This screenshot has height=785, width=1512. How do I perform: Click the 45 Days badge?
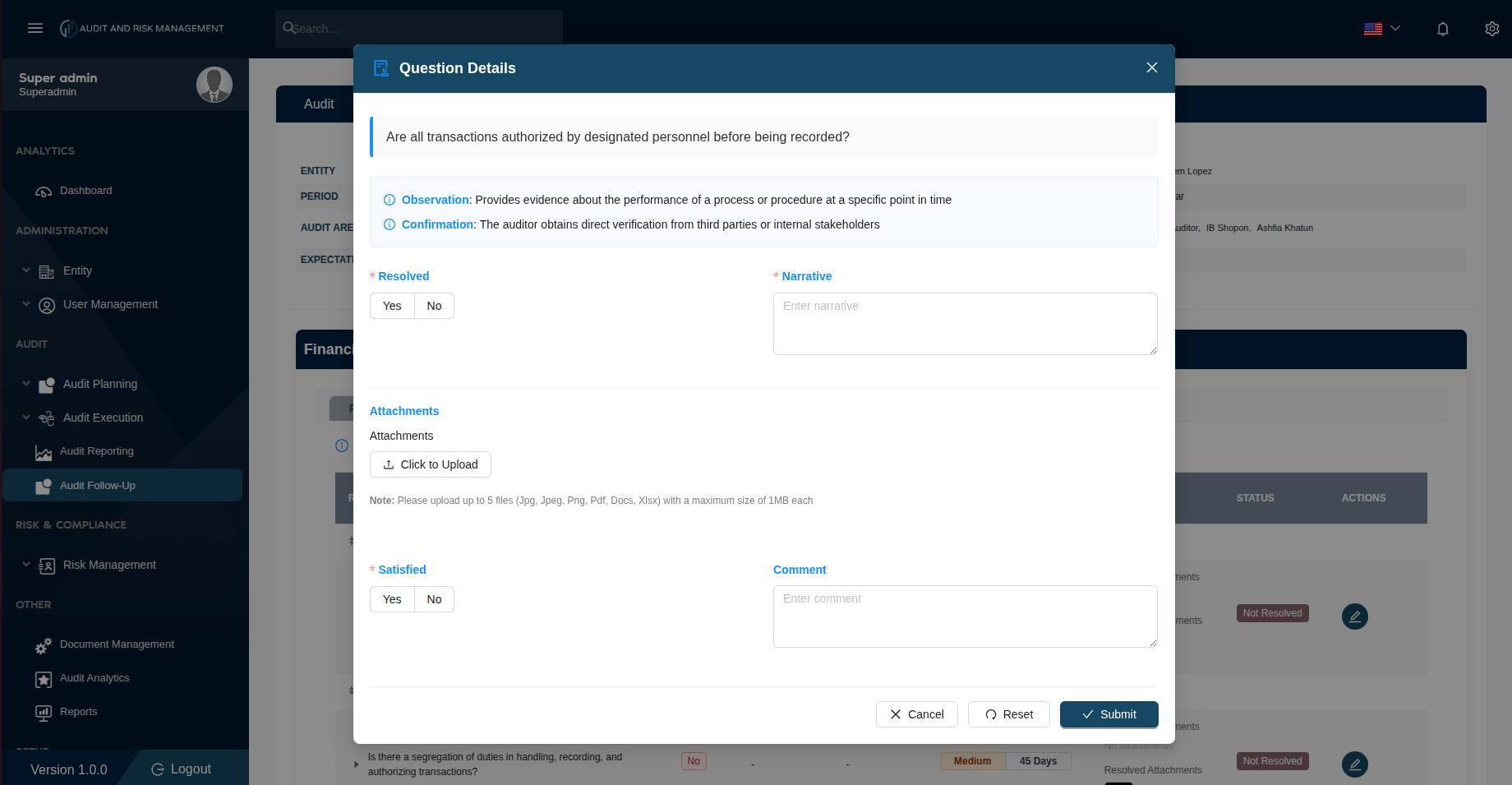point(1038,761)
